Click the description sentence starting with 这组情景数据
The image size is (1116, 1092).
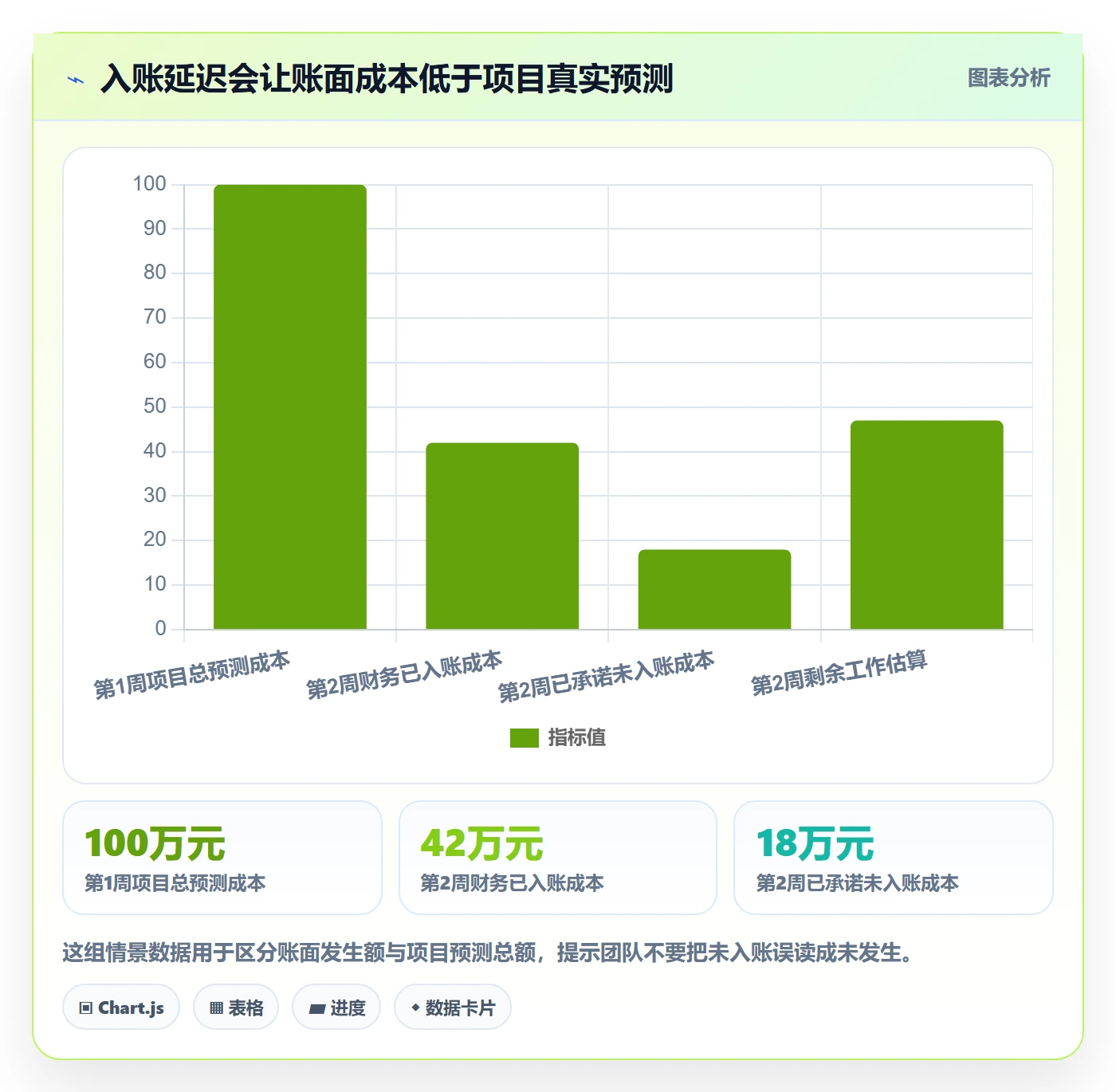pyautogui.click(x=489, y=953)
